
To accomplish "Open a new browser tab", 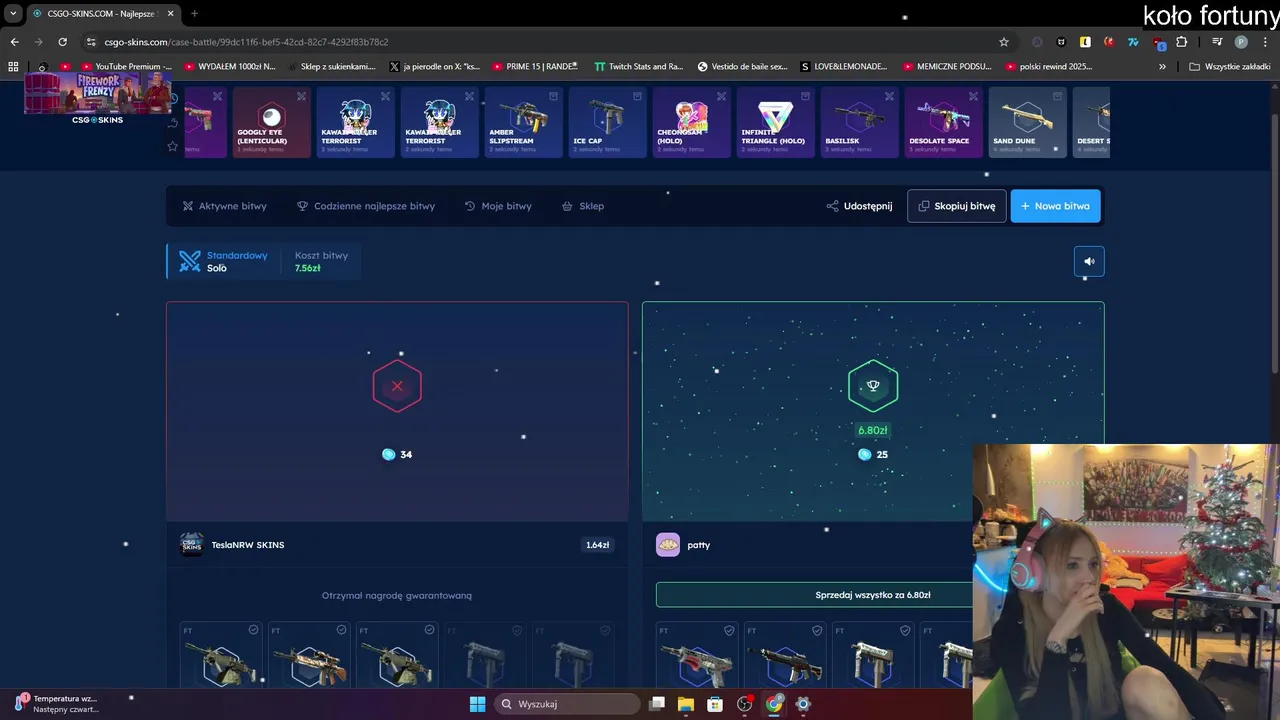I will (x=194, y=13).
